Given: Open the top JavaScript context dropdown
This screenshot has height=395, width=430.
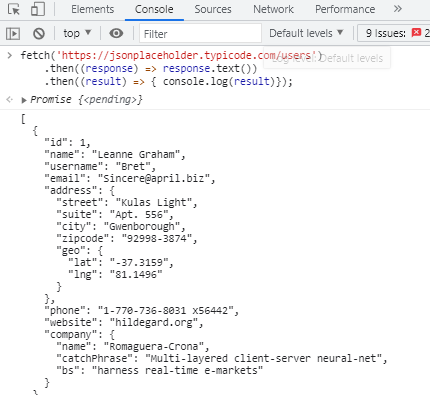Looking at the screenshot, I should 77,33.
